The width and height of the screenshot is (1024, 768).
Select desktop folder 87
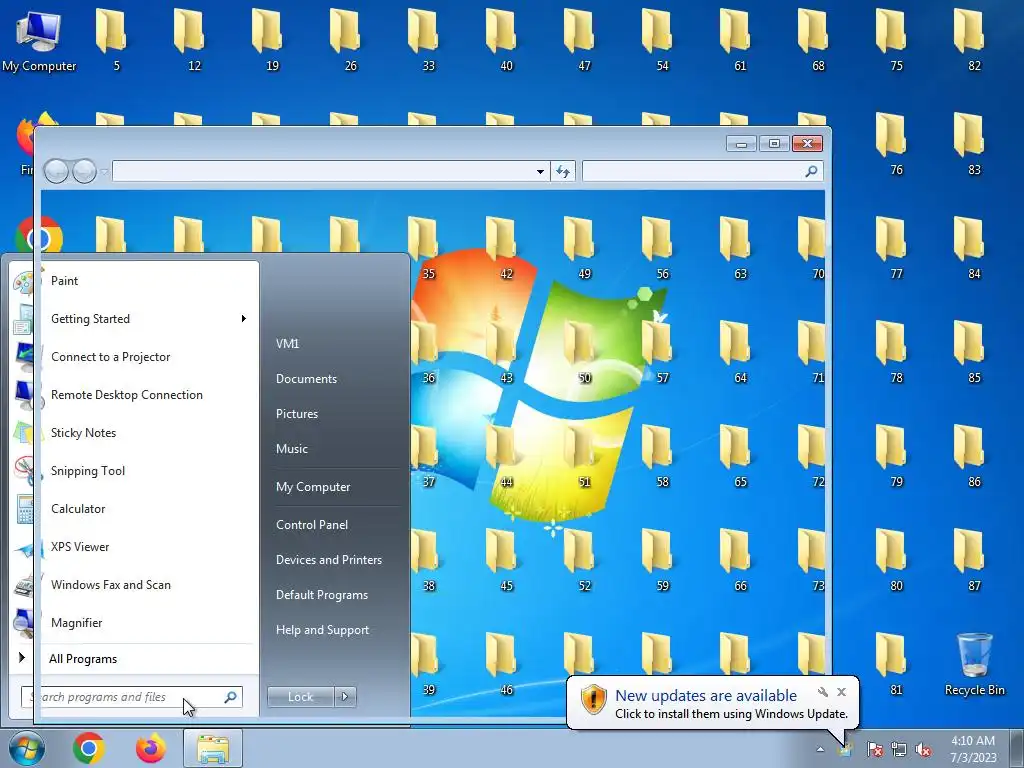pos(970,560)
